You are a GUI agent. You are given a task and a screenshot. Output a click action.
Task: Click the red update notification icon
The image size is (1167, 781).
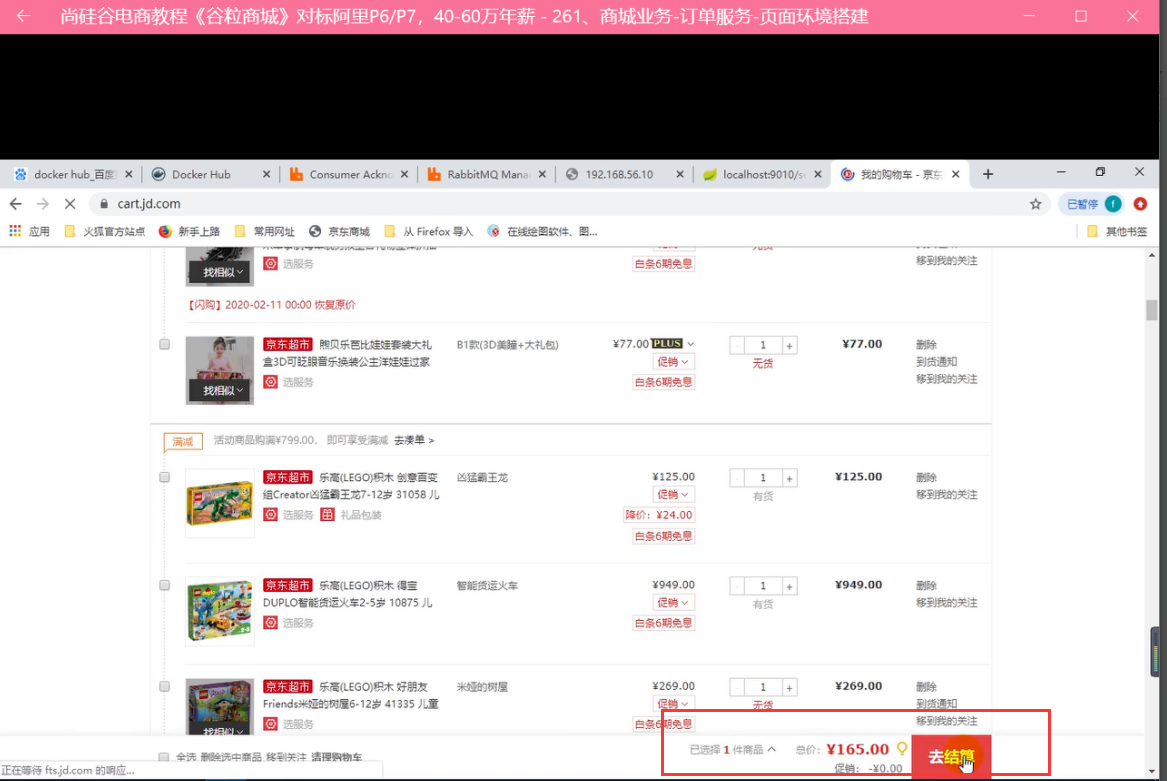1140,204
